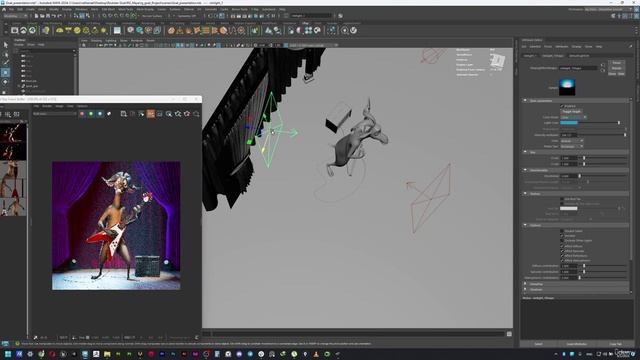Click the Presets button in Attribute Editor
Screen dimensions: 640x360
click(x=616, y=68)
